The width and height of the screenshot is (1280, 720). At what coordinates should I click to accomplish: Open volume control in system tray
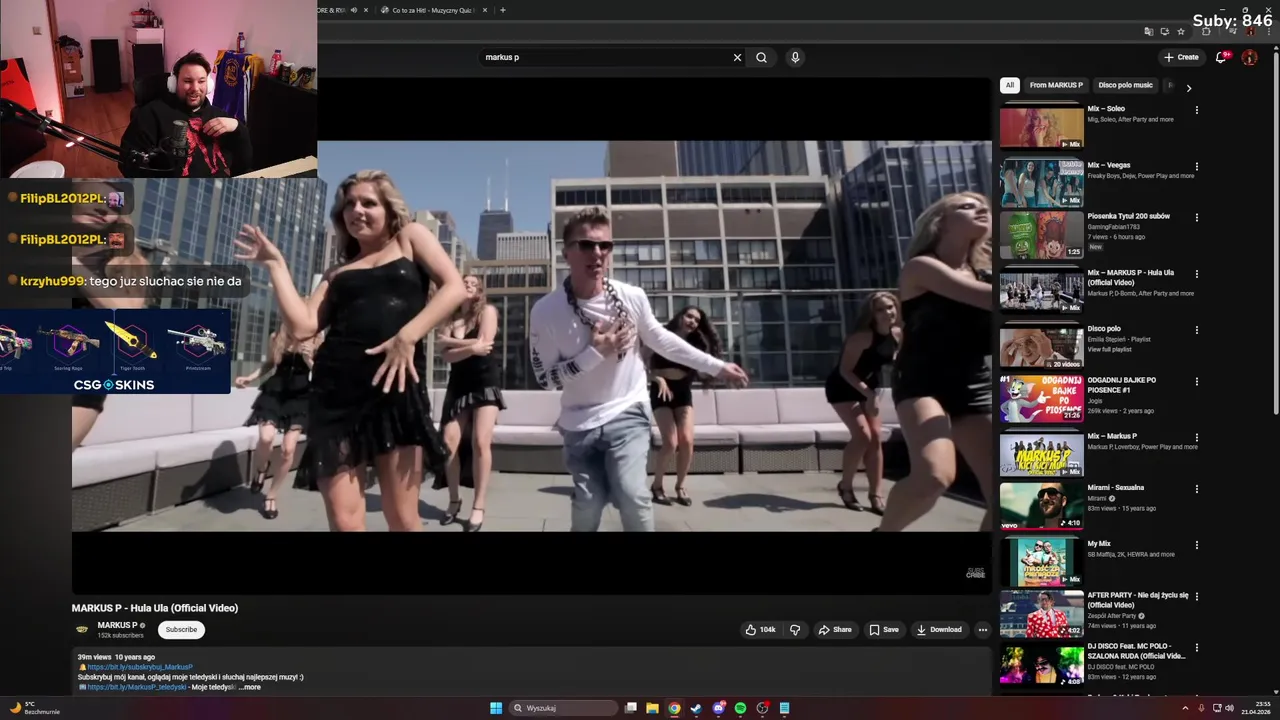(1229, 708)
